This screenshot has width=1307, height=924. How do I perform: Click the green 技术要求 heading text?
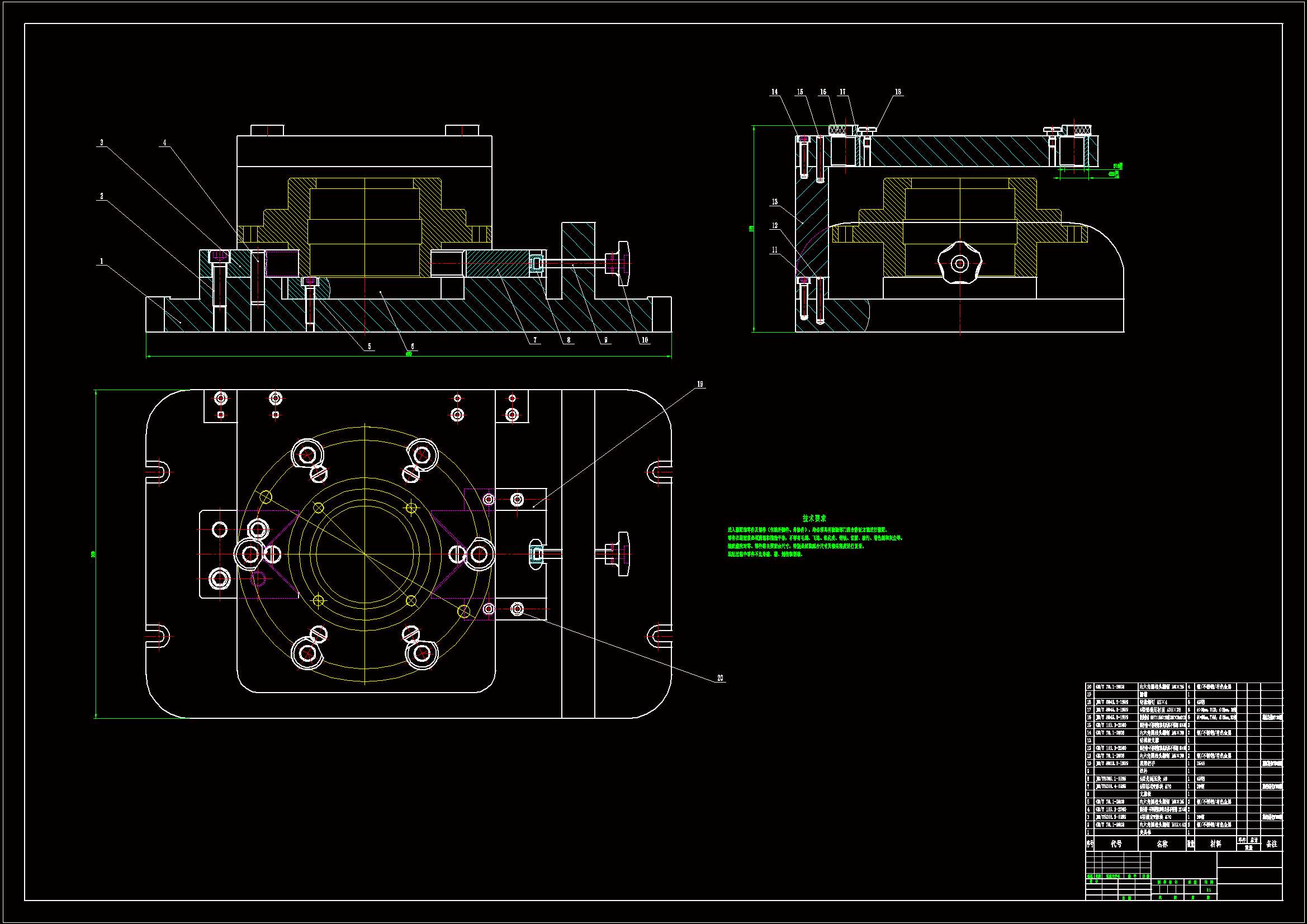coord(814,518)
